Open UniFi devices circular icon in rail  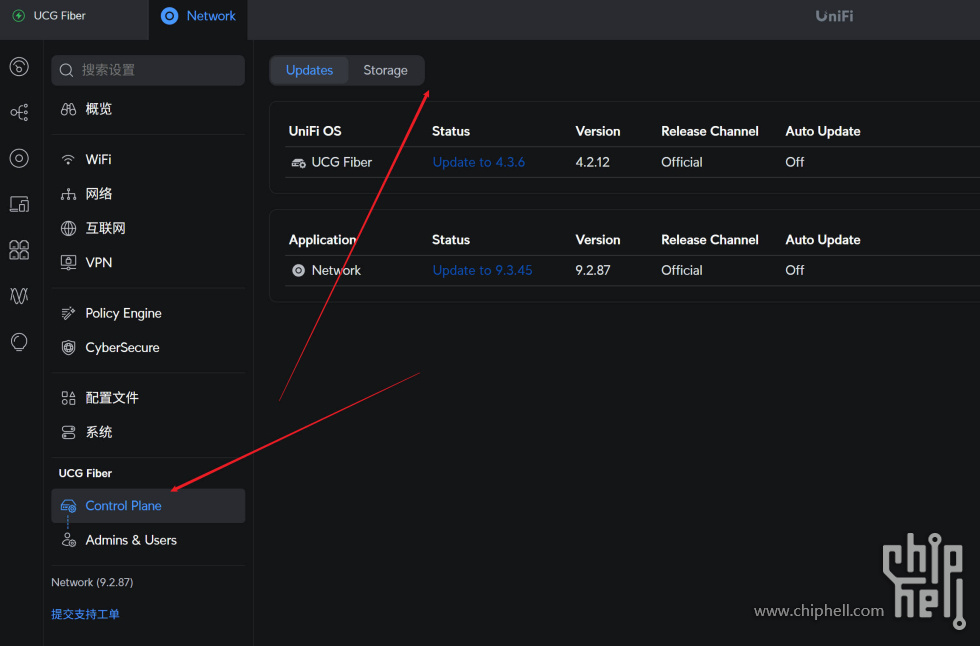tap(19, 158)
